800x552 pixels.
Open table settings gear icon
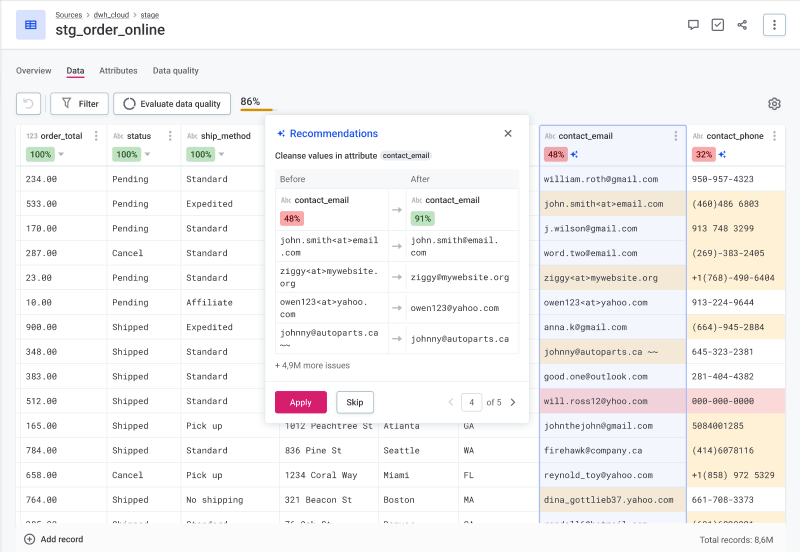(774, 104)
